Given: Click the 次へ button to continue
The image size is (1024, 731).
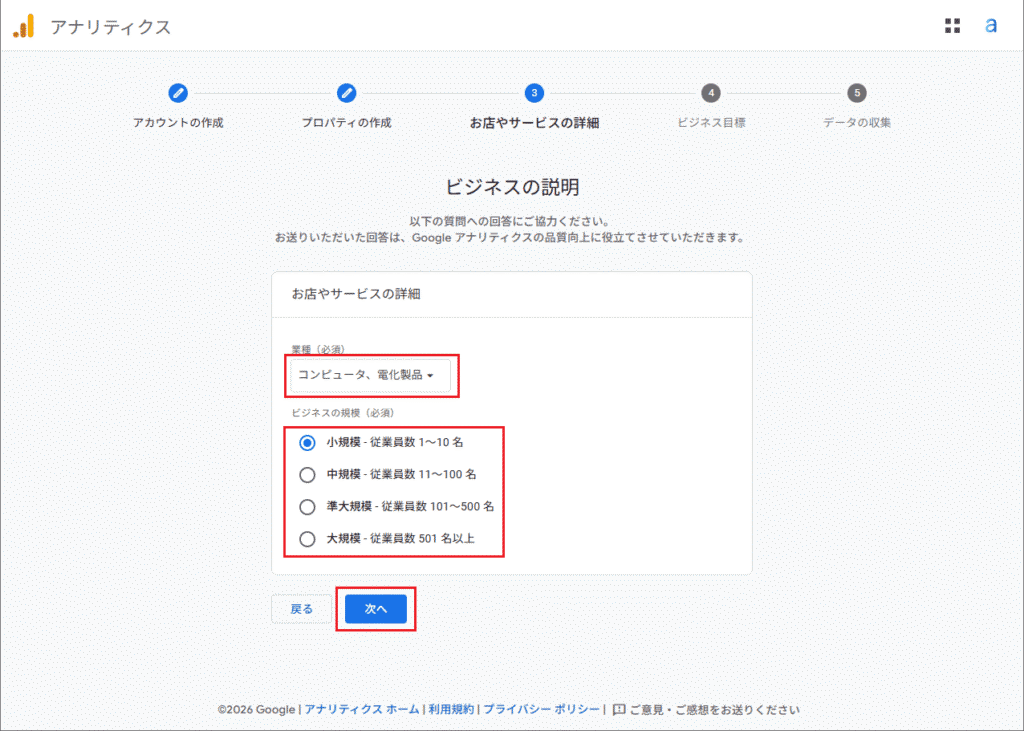Looking at the screenshot, I should pyautogui.click(x=375, y=608).
